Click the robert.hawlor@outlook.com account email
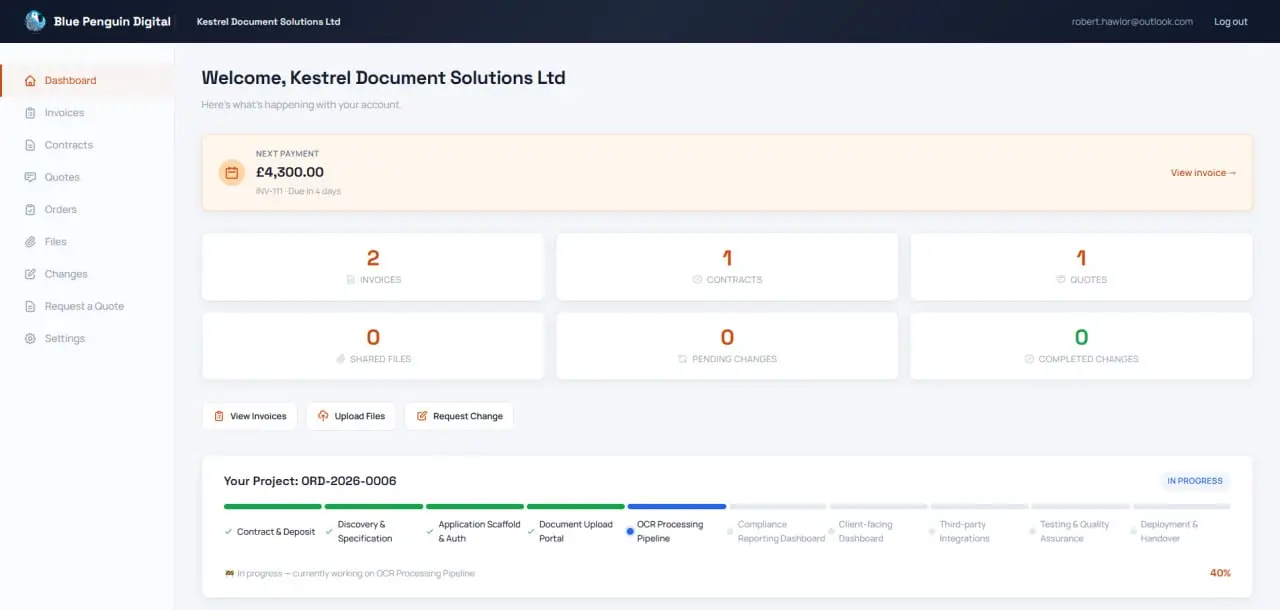 point(1132,21)
